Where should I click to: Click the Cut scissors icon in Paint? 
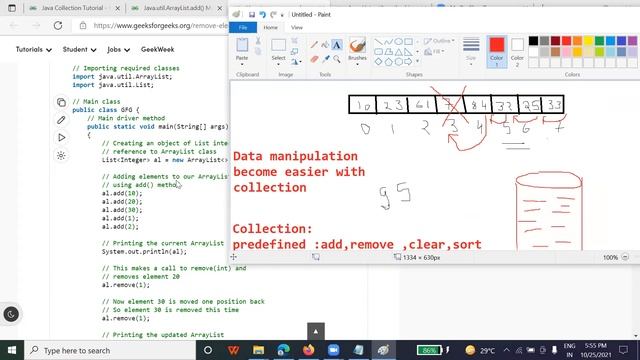[258, 41]
